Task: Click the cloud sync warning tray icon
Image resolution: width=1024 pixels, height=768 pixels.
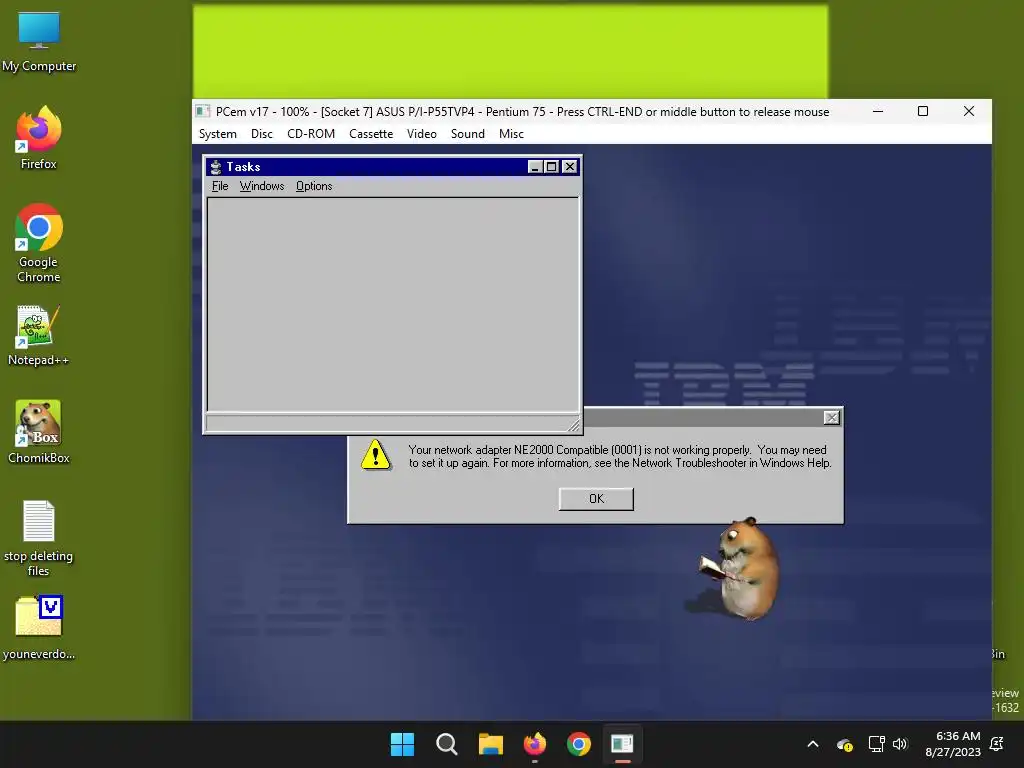Action: [844, 744]
